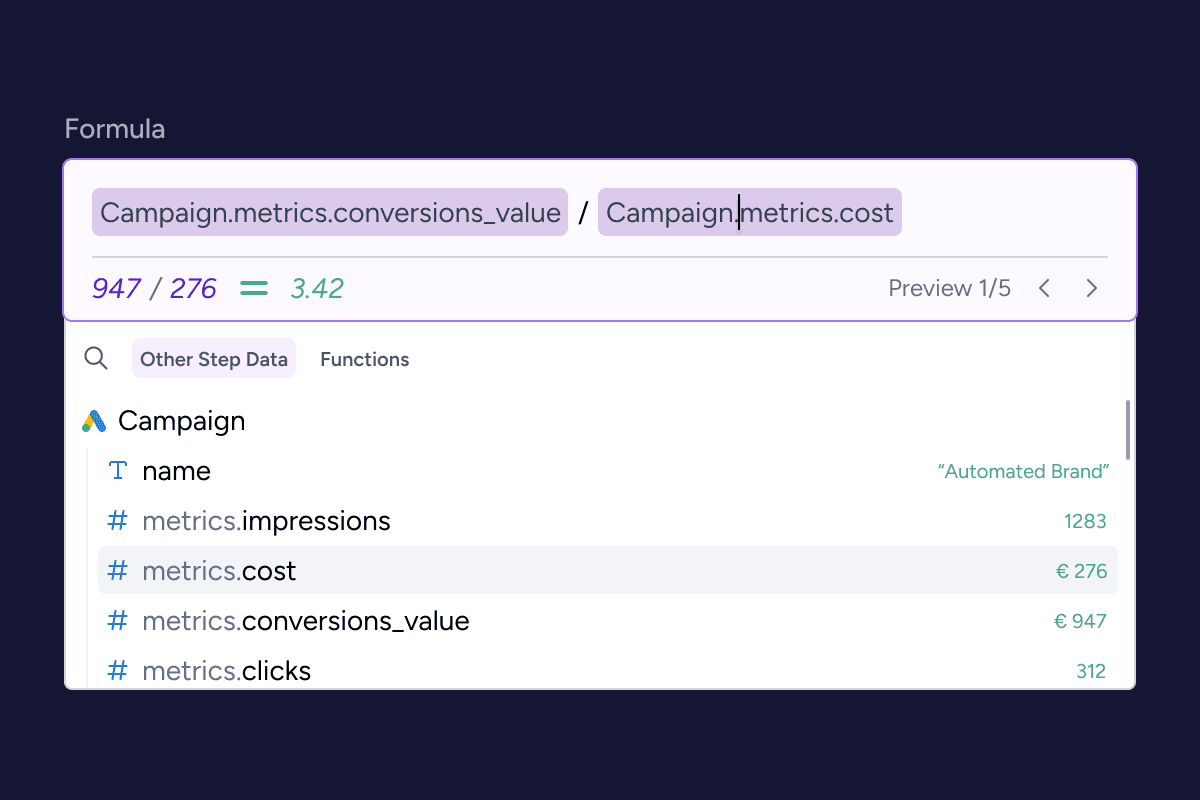The image size is (1200, 800).
Task: Choose the highlighted metrics.cost row
Action: coord(600,571)
